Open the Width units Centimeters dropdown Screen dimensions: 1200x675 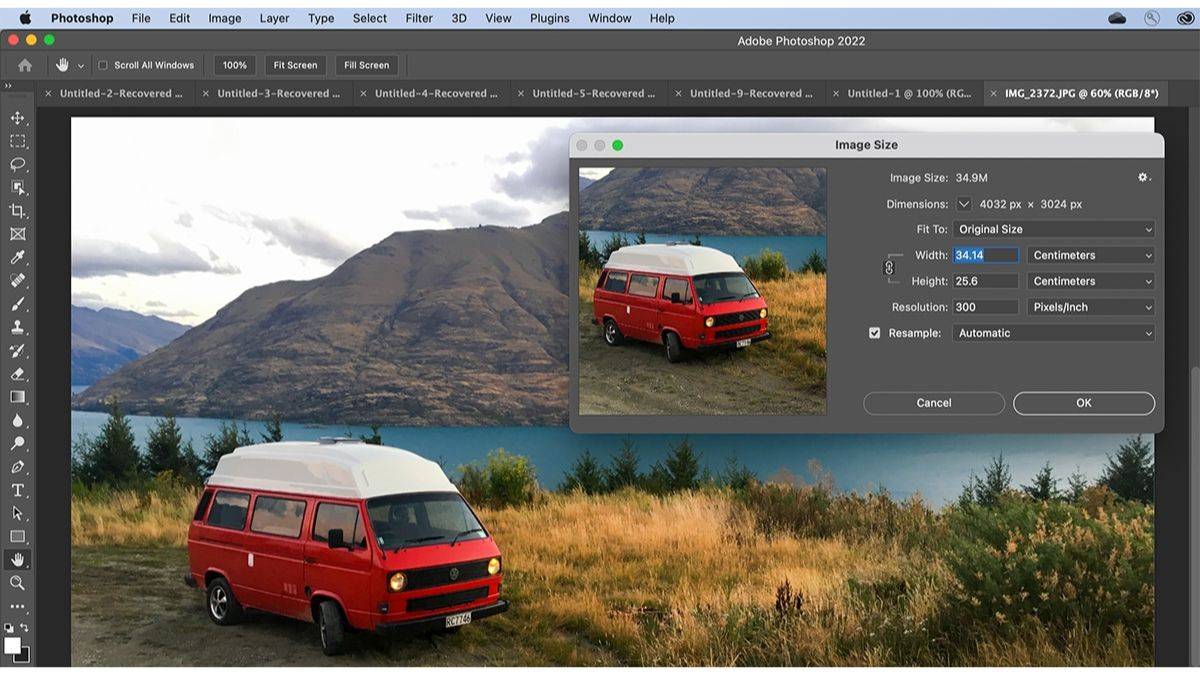[1091, 255]
